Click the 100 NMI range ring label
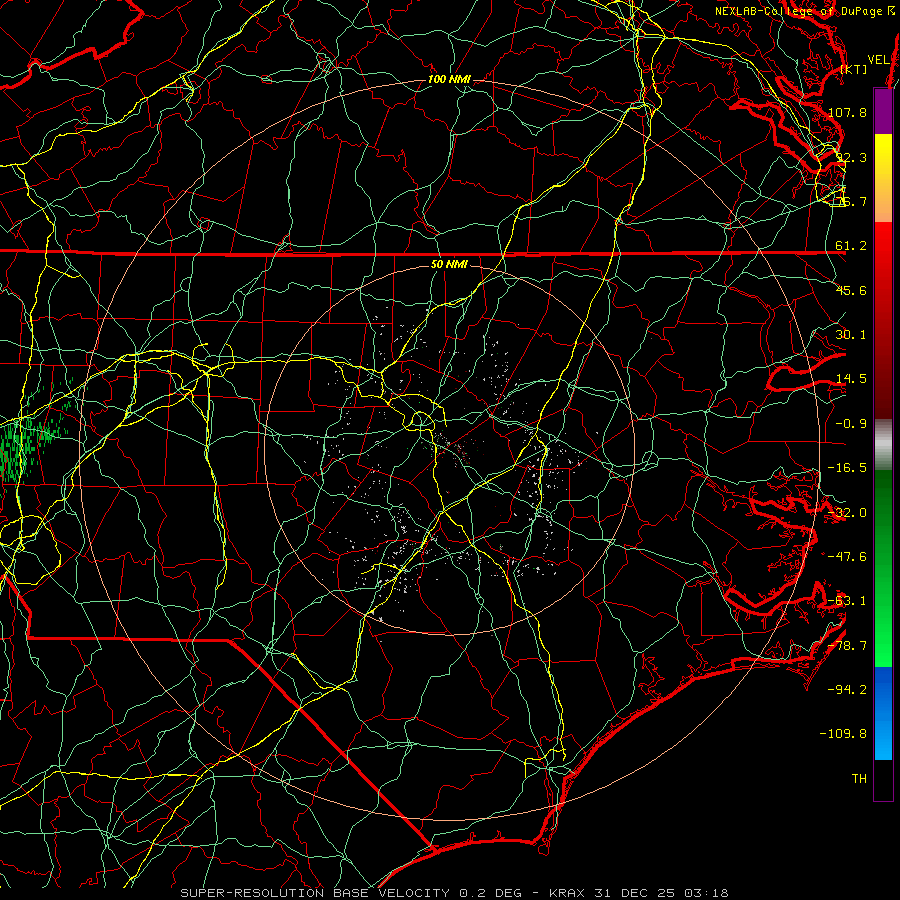 click(449, 79)
